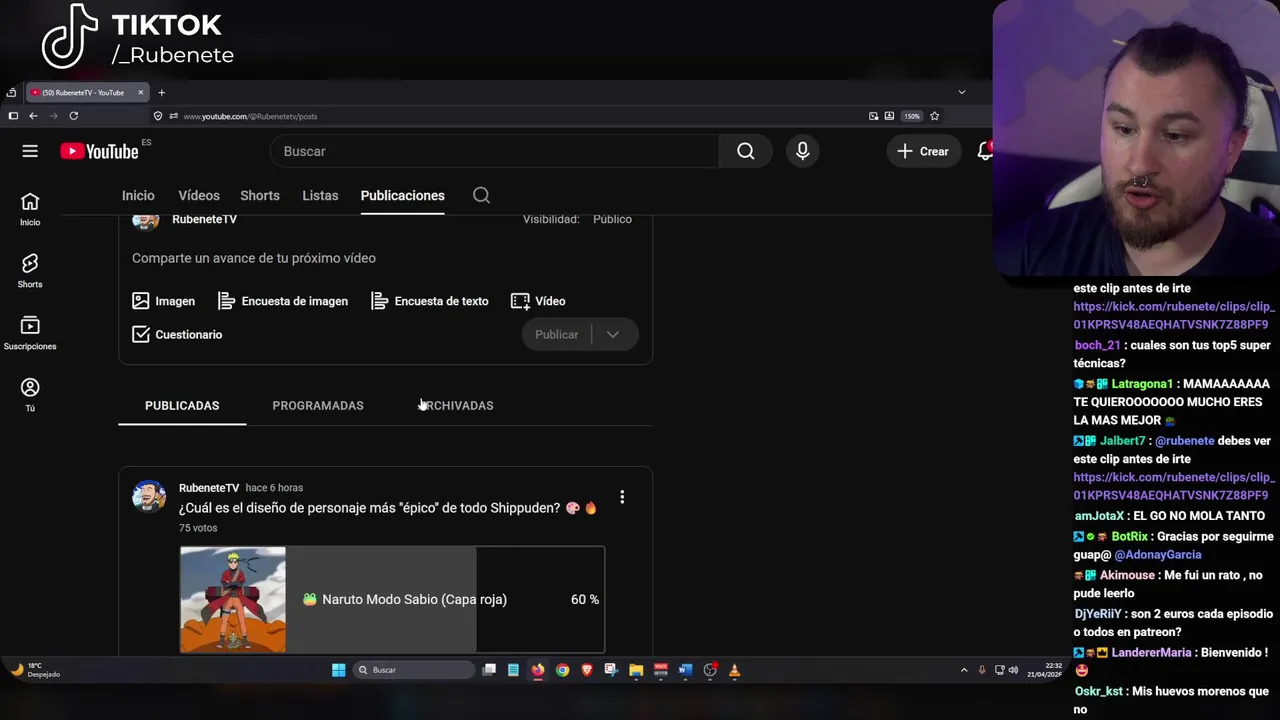Click the Naruto Modo Sabio poll image

click(x=233, y=599)
